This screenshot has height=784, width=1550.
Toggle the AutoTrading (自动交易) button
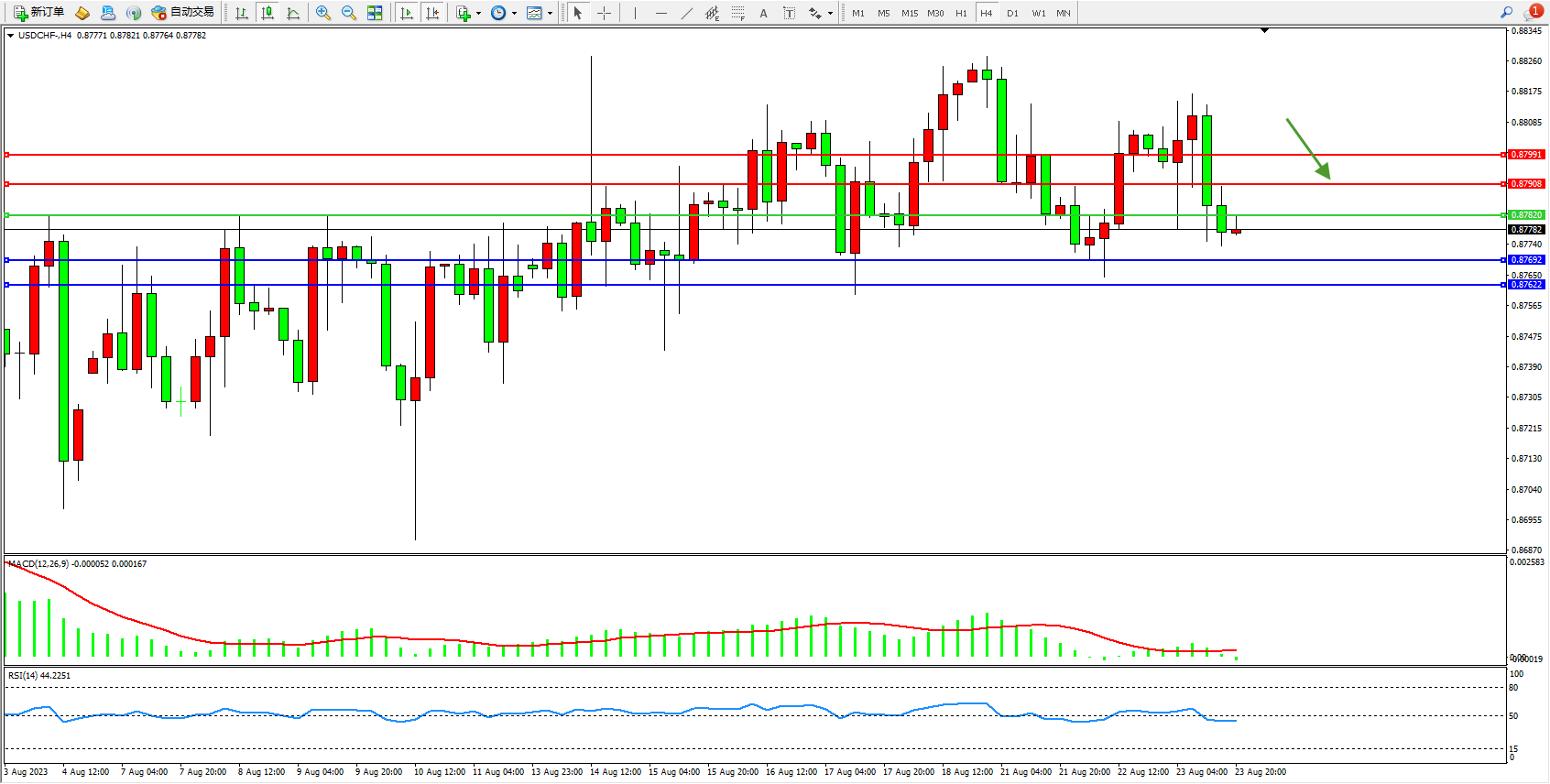click(183, 13)
